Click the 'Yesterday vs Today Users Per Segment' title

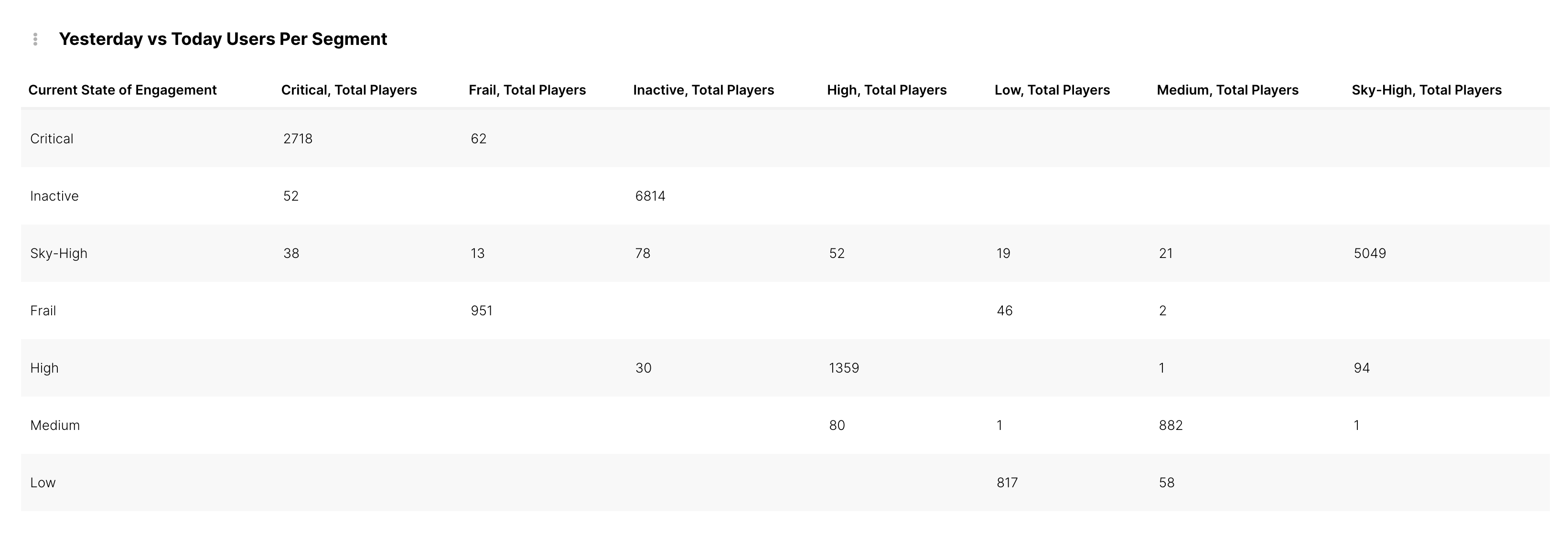pos(223,39)
